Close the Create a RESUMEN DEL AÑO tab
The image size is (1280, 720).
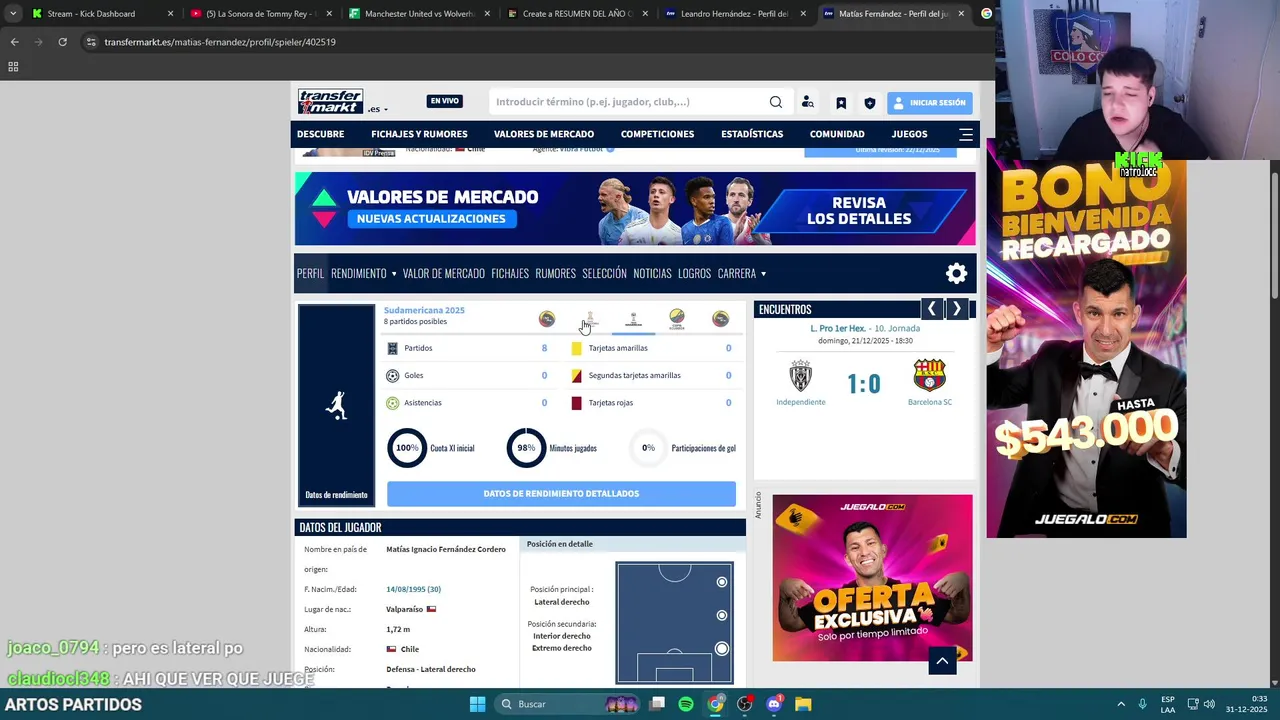(x=645, y=14)
